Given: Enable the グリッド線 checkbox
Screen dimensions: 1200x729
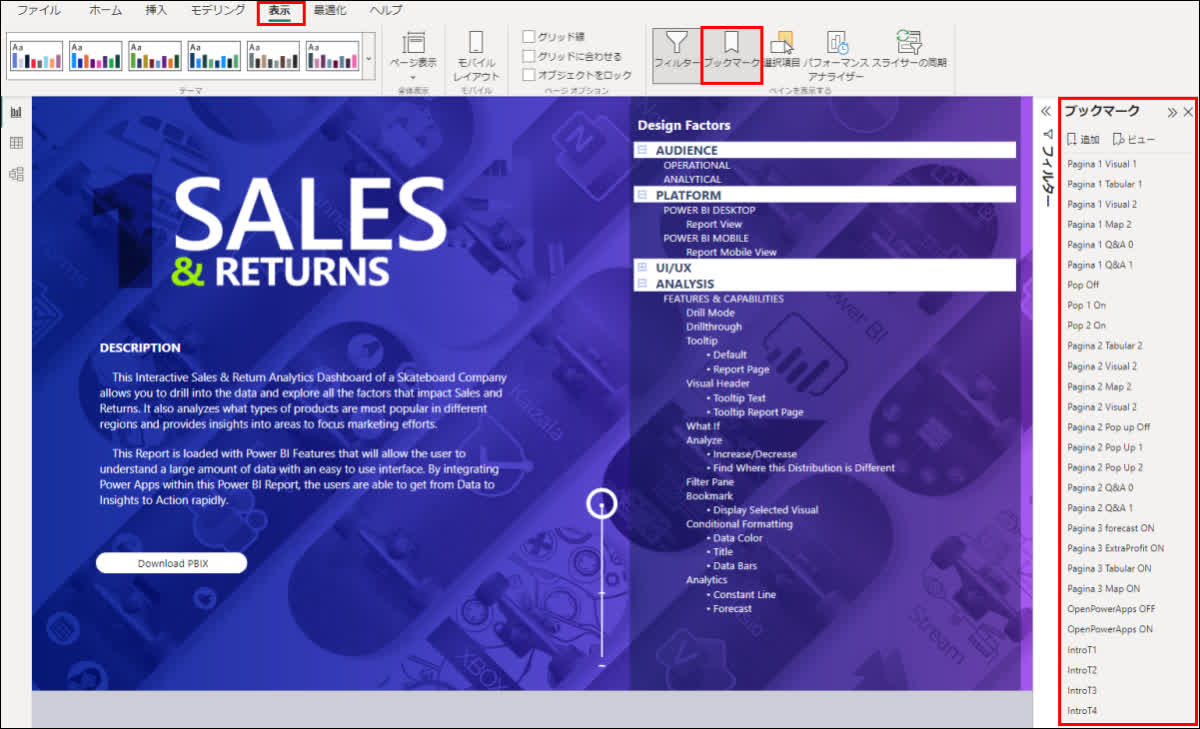Looking at the screenshot, I should pos(529,37).
